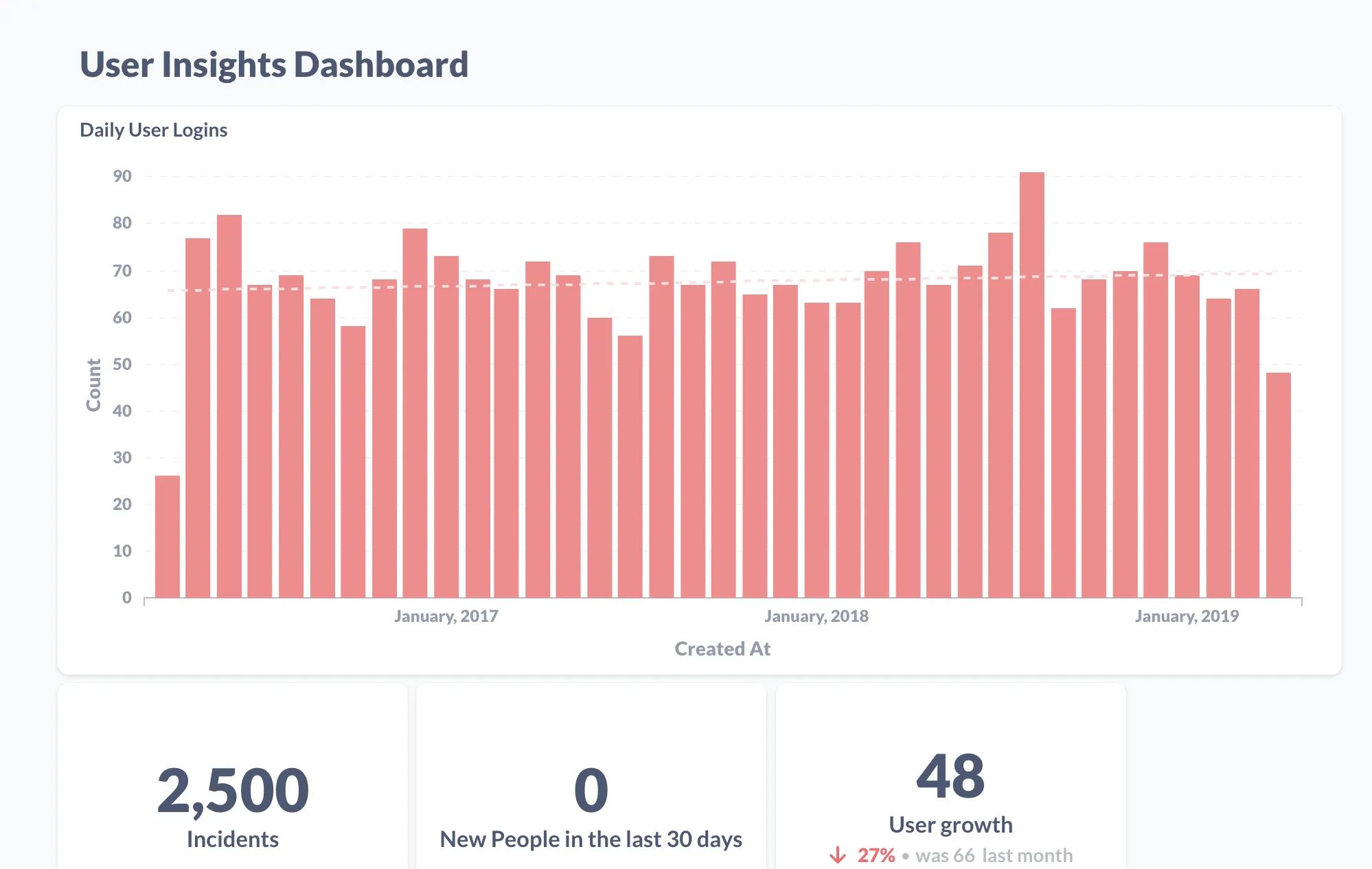The width and height of the screenshot is (1372, 869).
Task: Click the 50 y-axis tick label
Action: point(122,364)
